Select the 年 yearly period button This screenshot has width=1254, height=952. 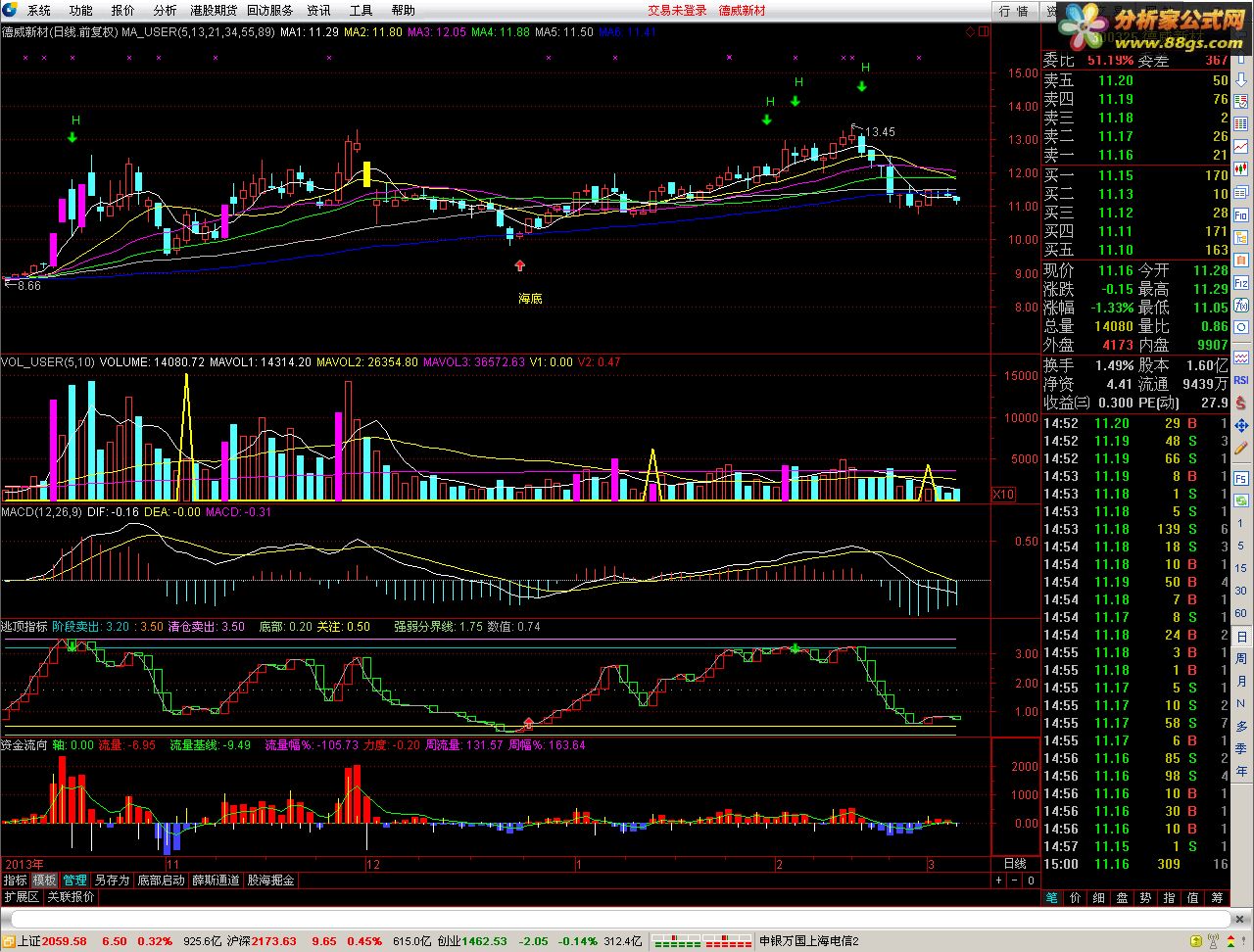click(1241, 771)
